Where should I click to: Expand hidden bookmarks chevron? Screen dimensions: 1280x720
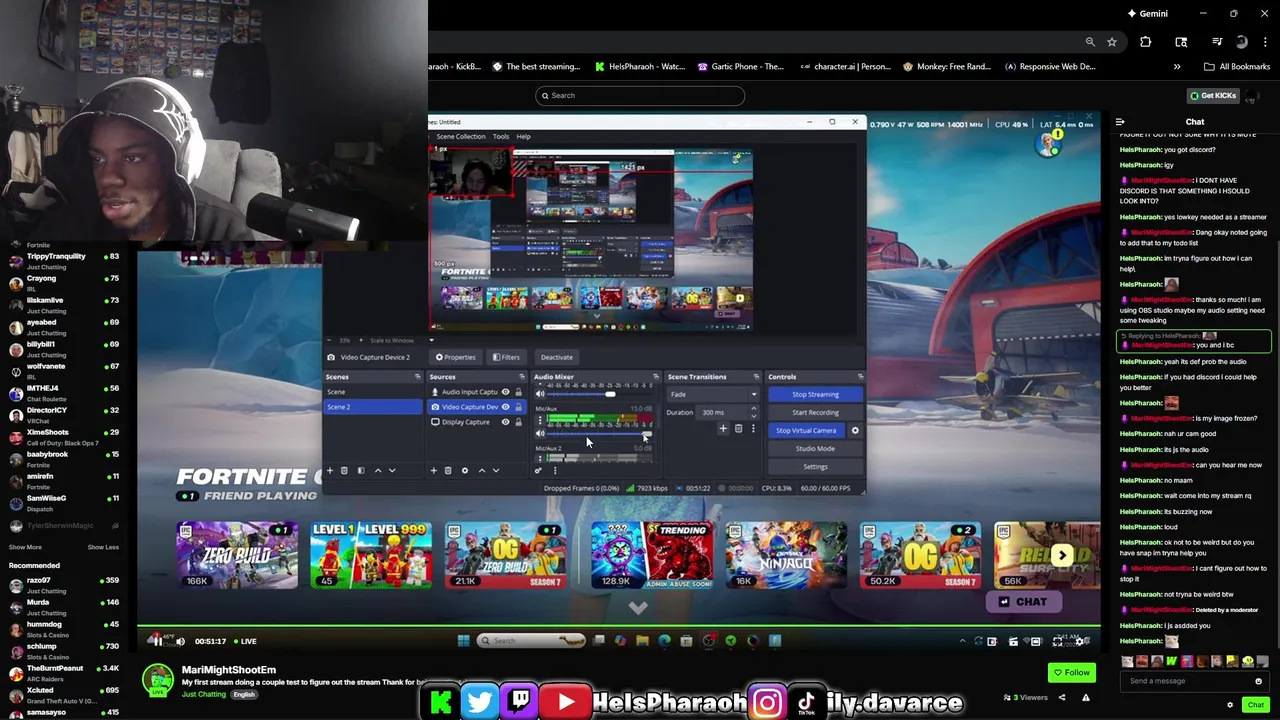coord(1177,67)
